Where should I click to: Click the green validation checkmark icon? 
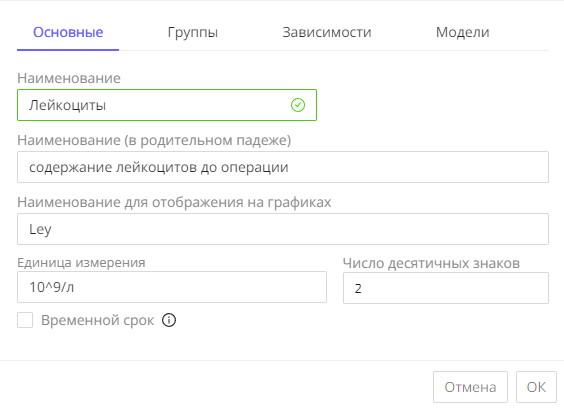[298, 105]
